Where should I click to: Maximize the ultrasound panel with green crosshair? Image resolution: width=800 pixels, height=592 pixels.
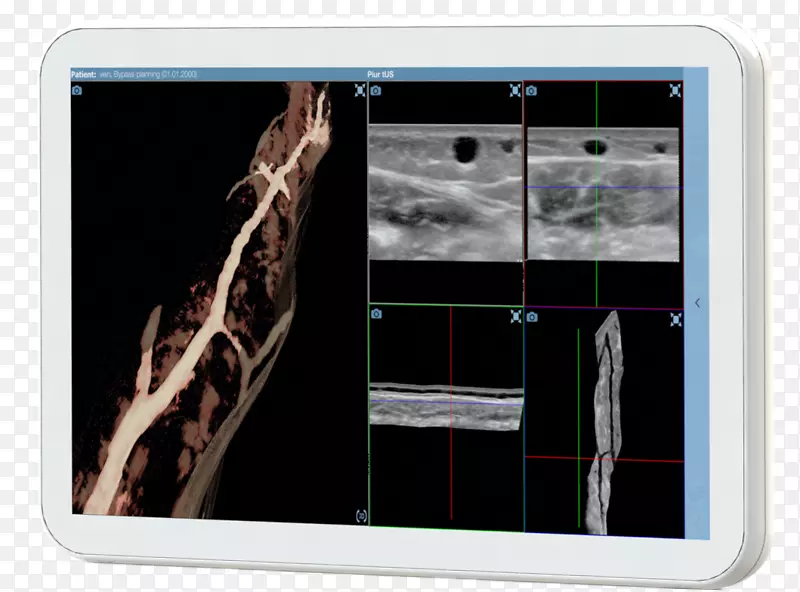[676, 91]
